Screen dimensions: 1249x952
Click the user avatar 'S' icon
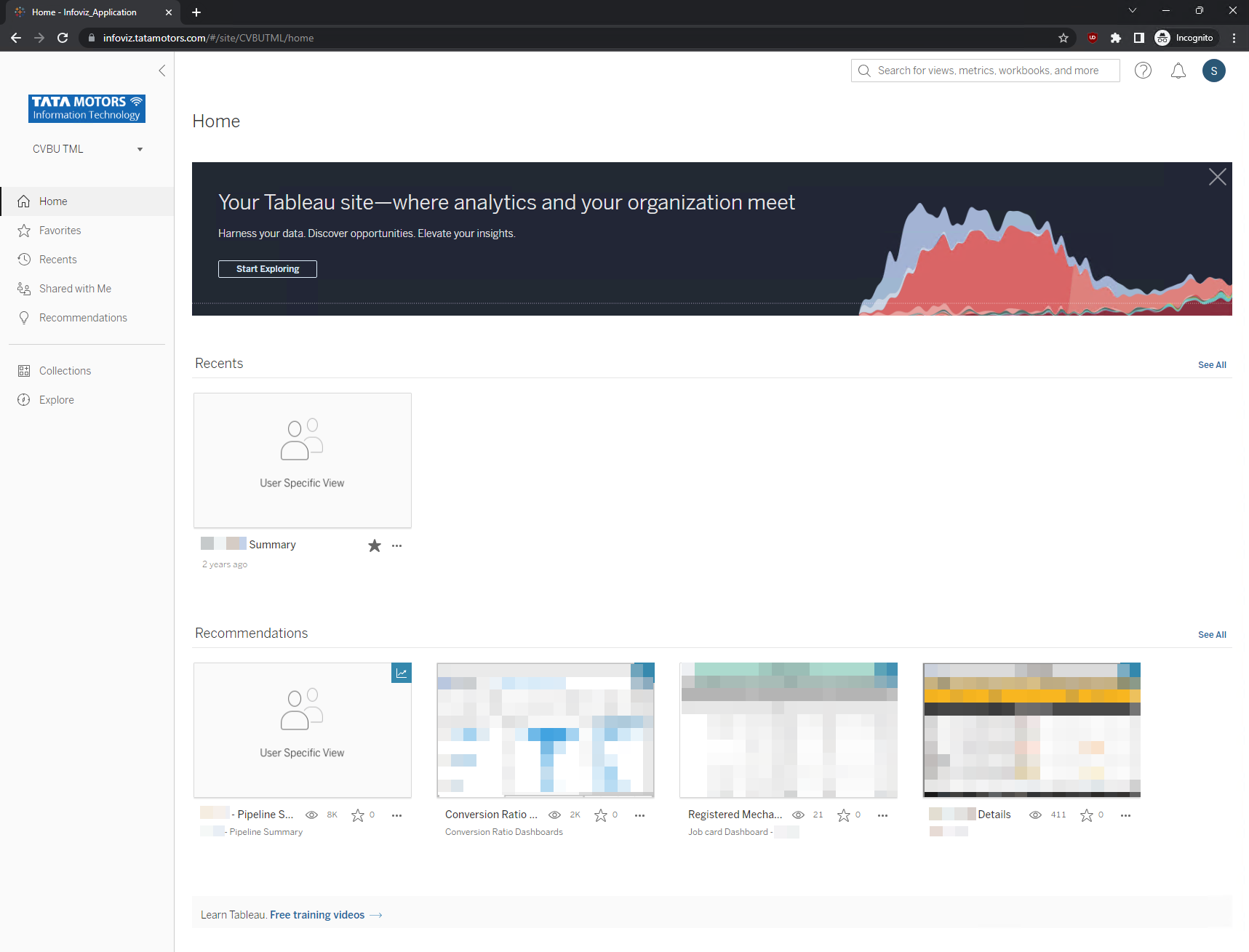[1213, 71]
